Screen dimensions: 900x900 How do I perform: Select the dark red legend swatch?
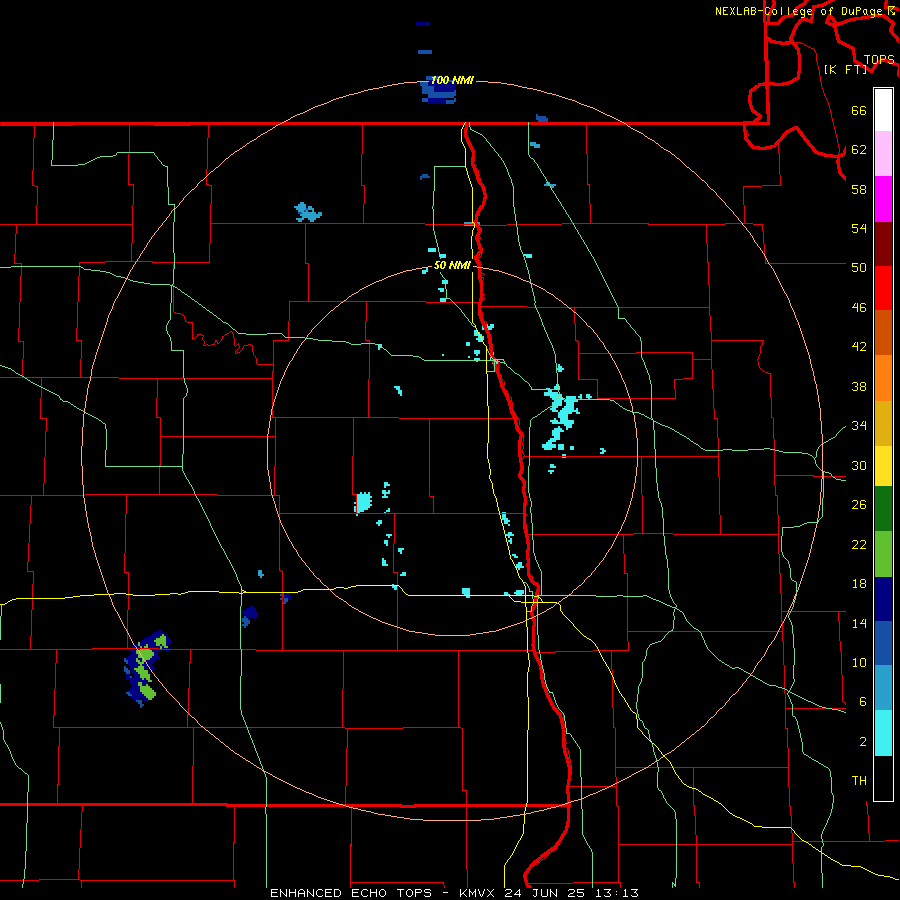pos(883,244)
